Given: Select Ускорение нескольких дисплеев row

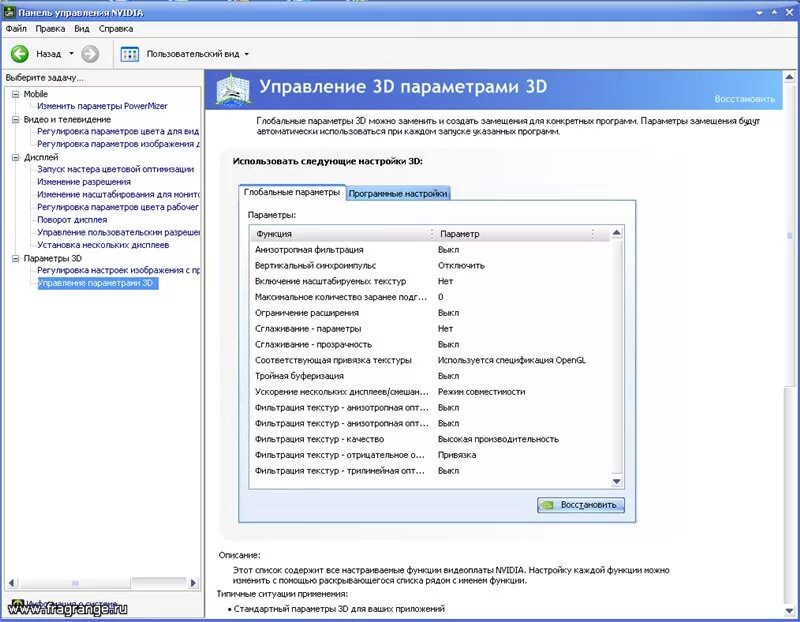Looking at the screenshot, I should point(430,392).
